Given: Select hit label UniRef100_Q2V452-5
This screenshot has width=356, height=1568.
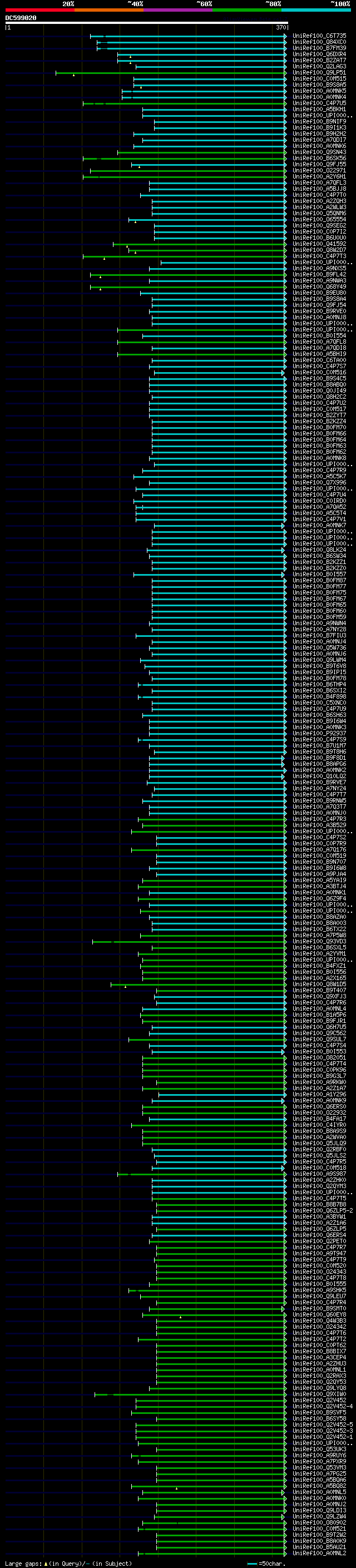Looking at the screenshot, I should [323, 1425].
